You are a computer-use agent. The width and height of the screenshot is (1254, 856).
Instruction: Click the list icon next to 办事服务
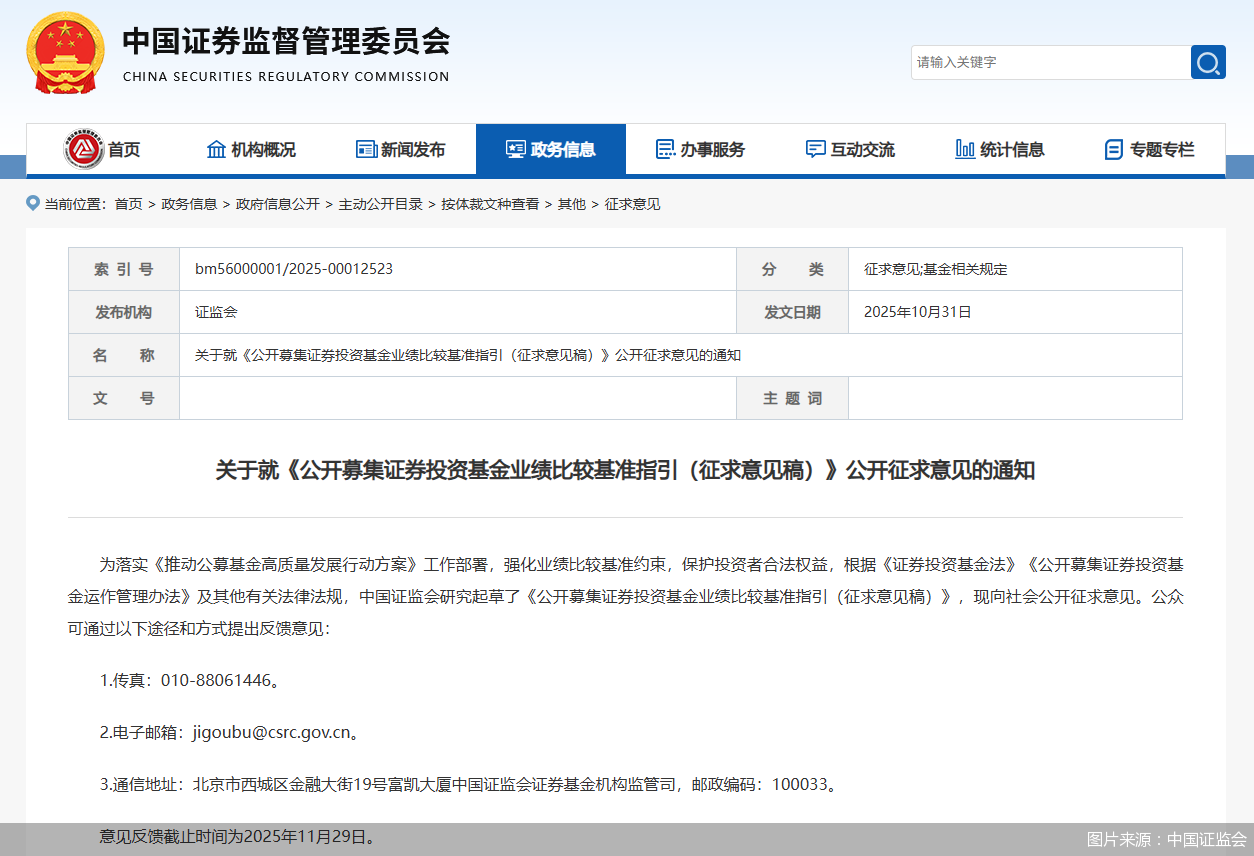[665, 149]
